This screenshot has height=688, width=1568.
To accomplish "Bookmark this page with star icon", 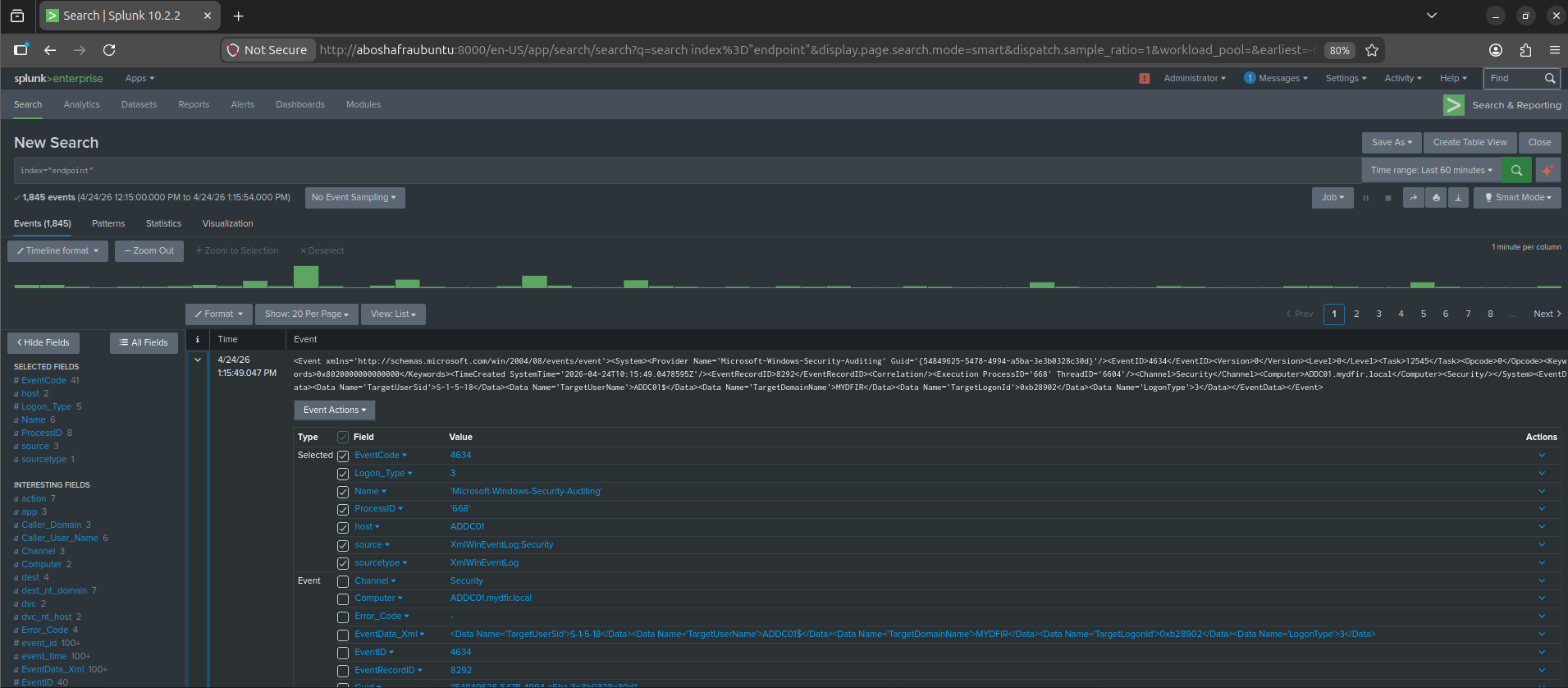I will pos(1372,50).
